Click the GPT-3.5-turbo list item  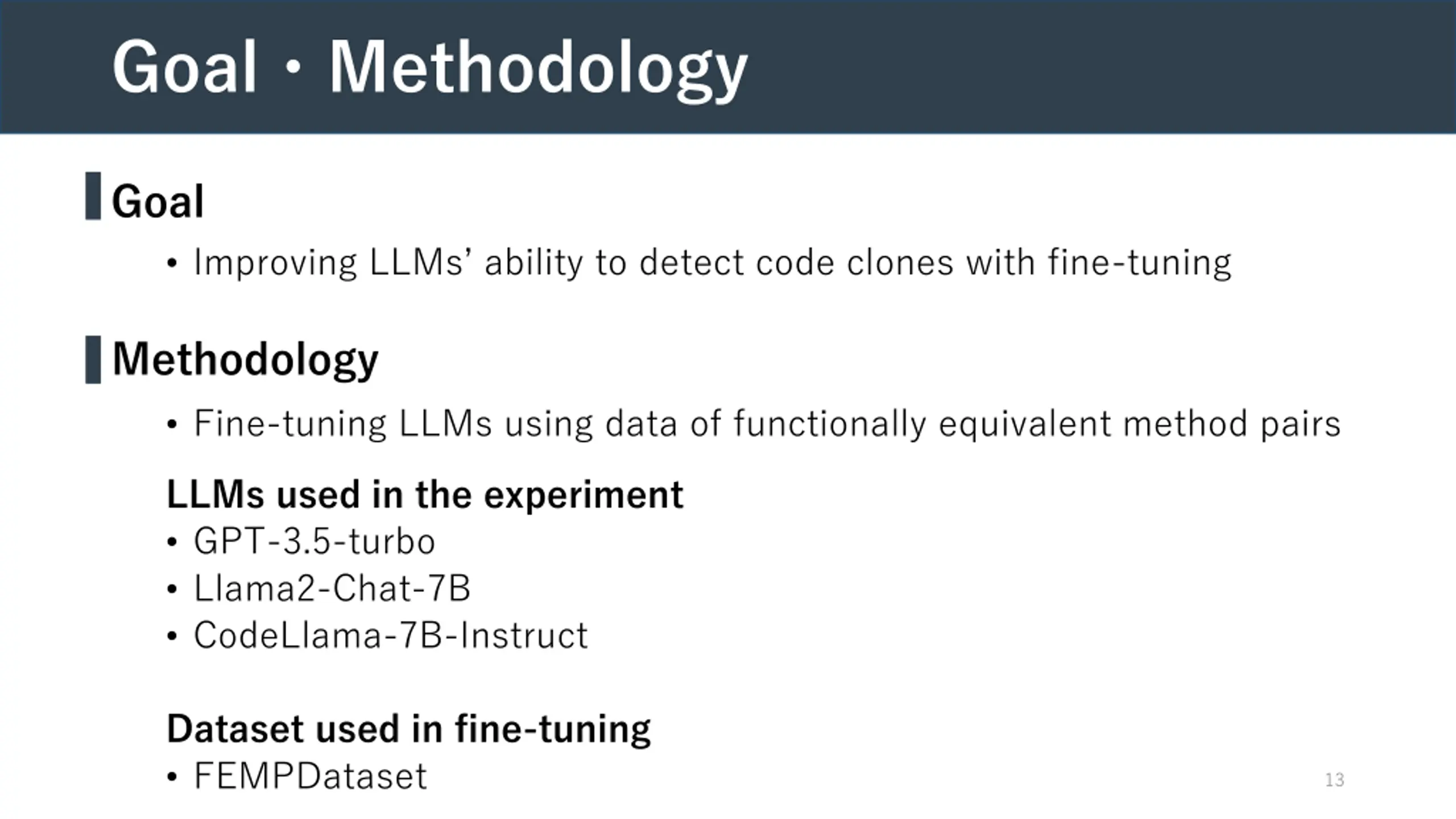314,541
